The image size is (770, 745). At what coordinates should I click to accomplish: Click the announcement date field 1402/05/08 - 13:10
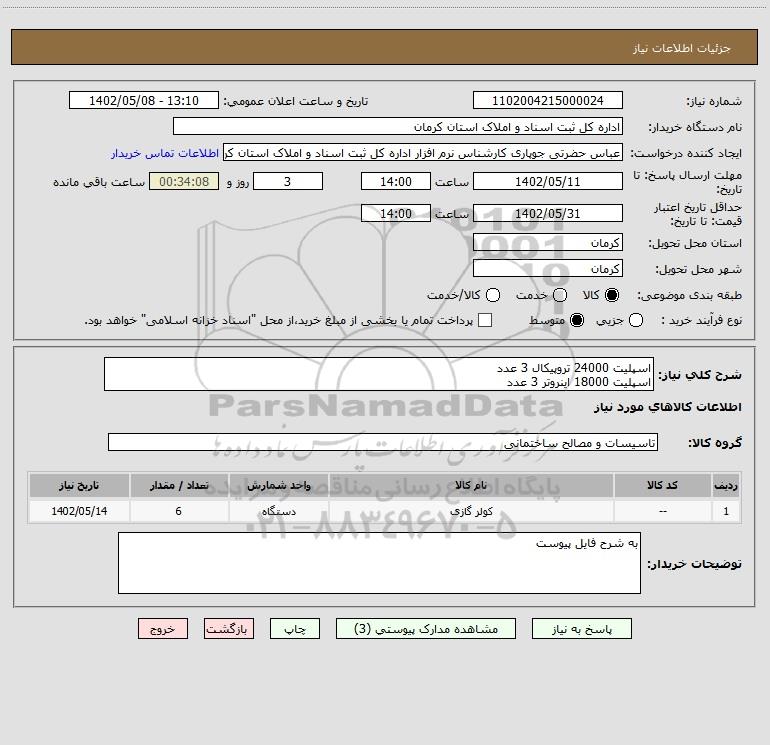point(144,100)
